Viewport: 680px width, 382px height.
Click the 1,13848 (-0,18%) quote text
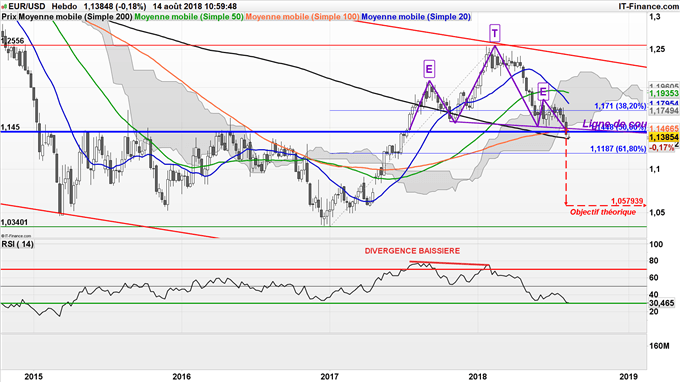pos(115,7)
